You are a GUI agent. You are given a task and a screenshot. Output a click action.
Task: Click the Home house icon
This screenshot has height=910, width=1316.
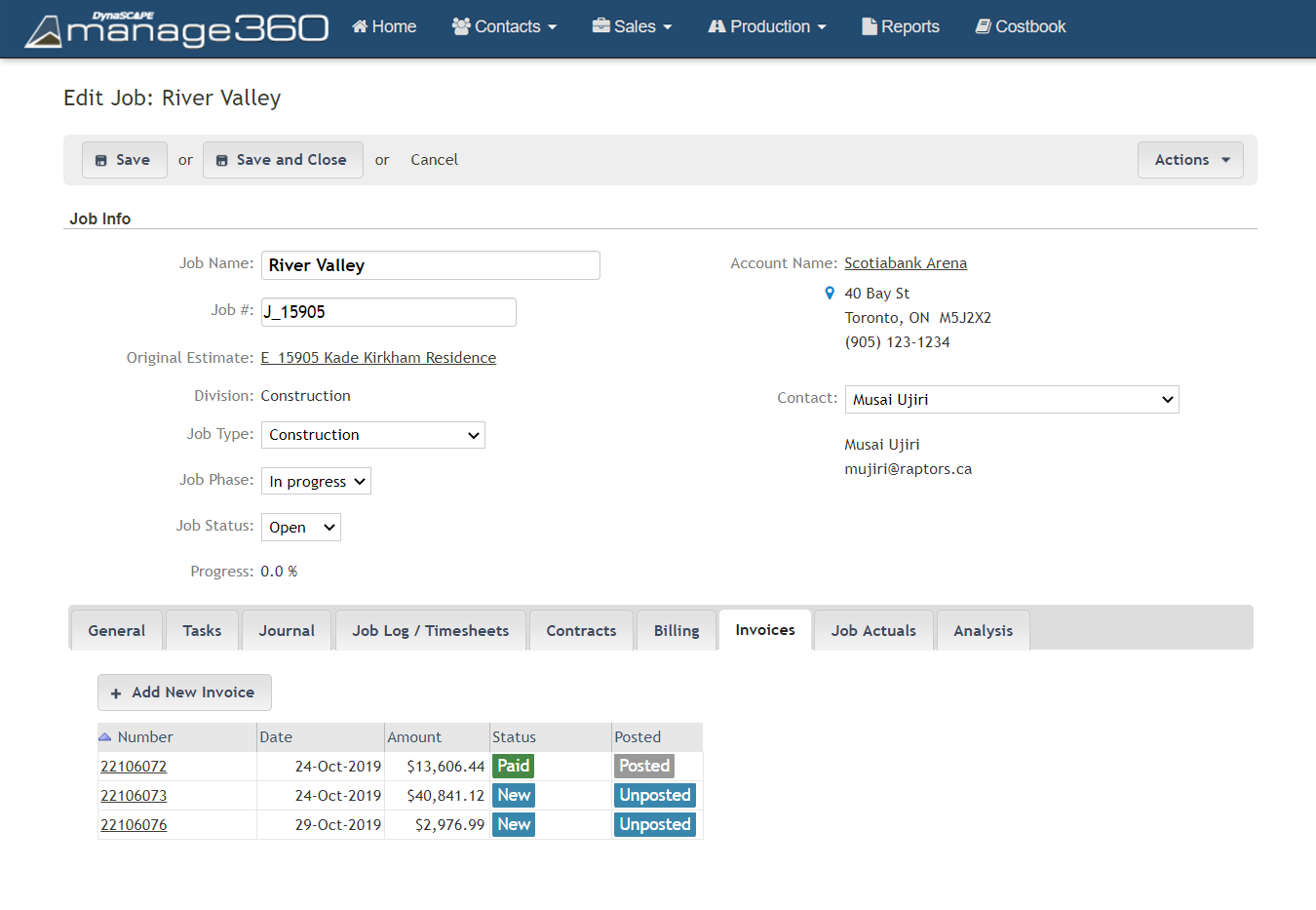tap(360, 26)
